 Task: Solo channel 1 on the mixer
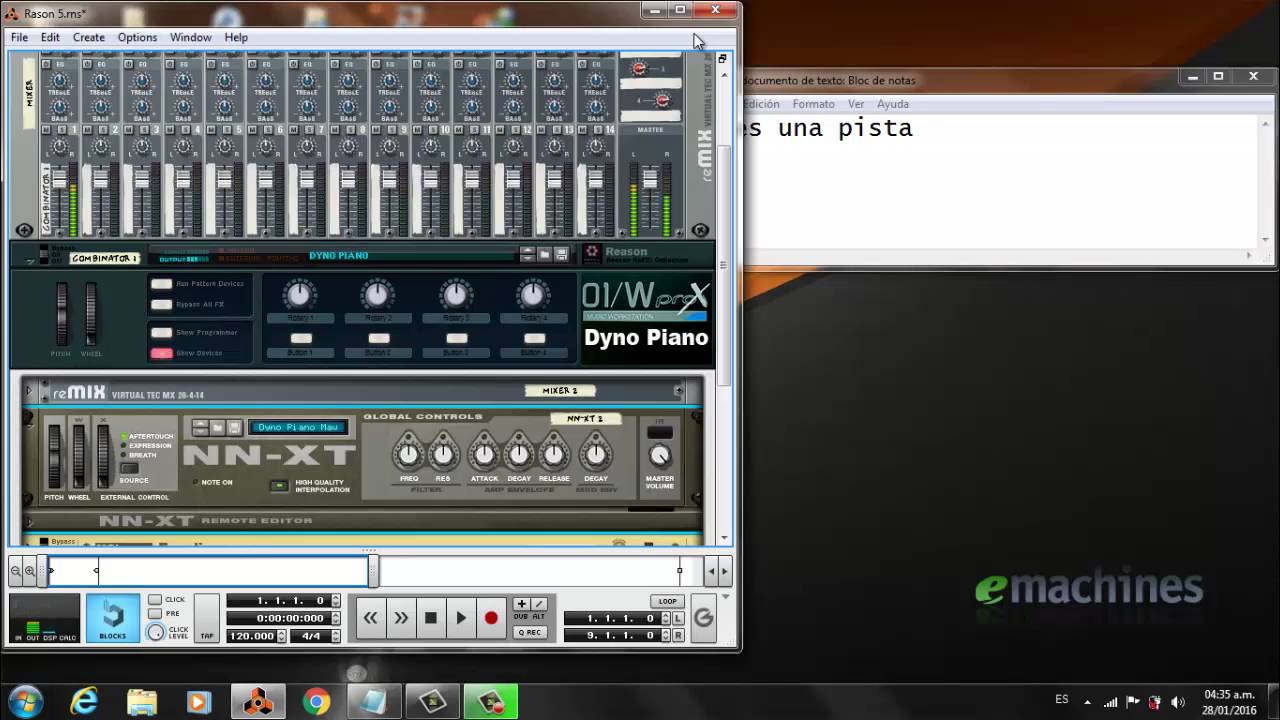point(61,130)
